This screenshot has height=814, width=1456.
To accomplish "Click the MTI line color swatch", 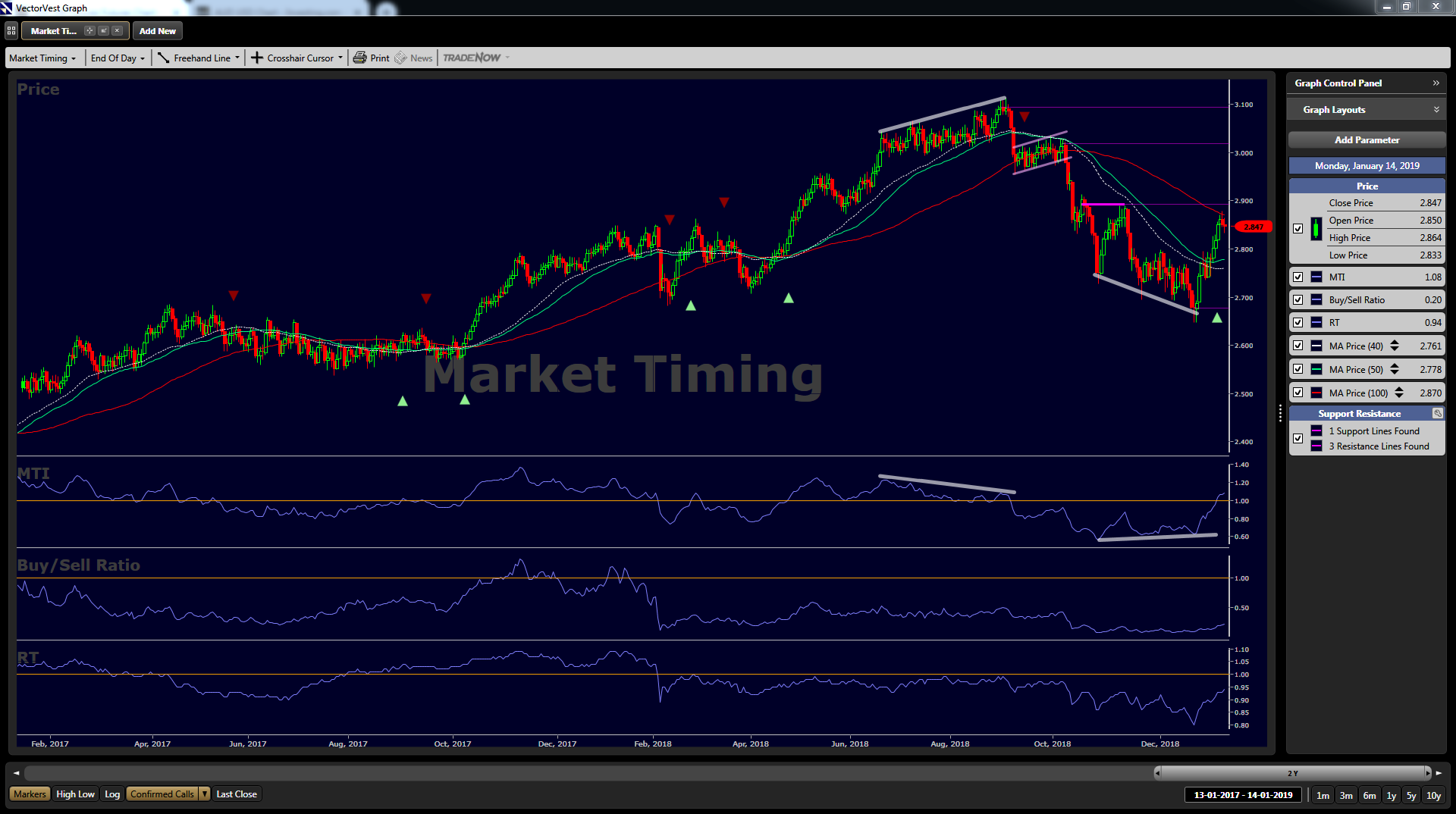I will click(1316, 277).
